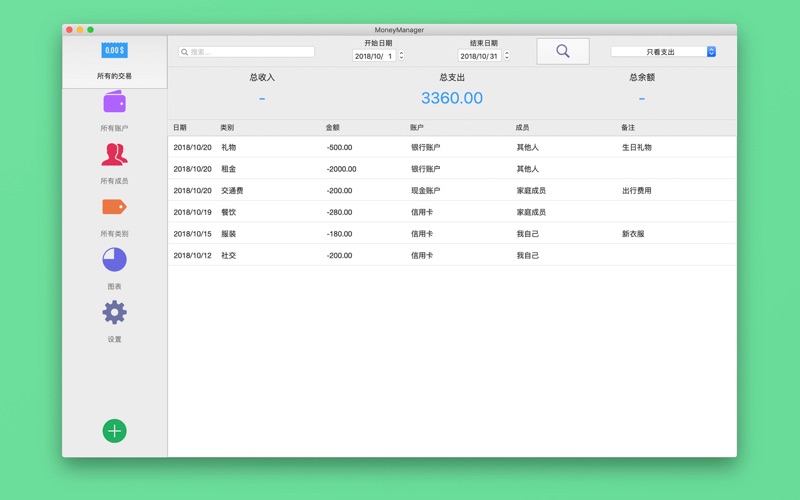Sort by the 类别 column header

(227, 128)
